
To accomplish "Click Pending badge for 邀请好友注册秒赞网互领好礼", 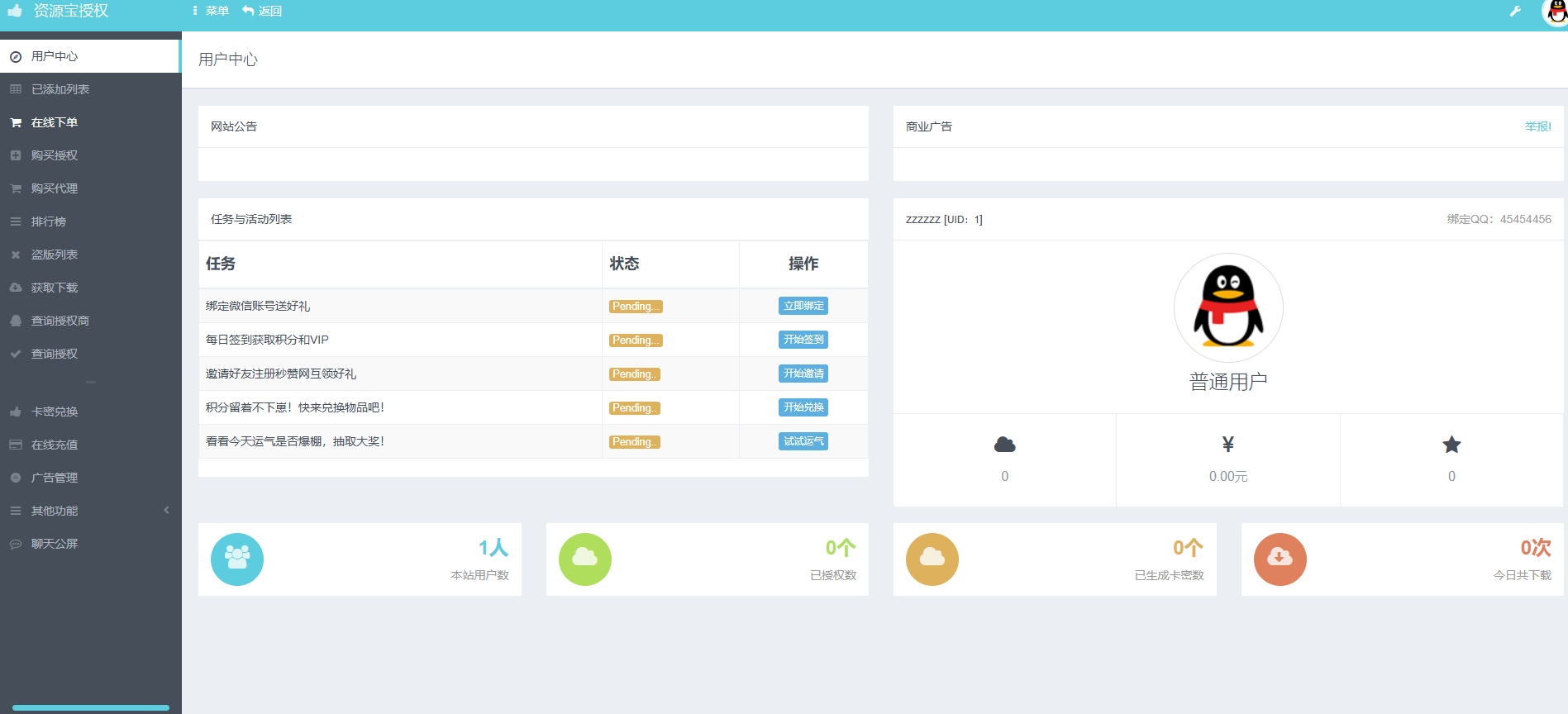I will click(635, 374).
